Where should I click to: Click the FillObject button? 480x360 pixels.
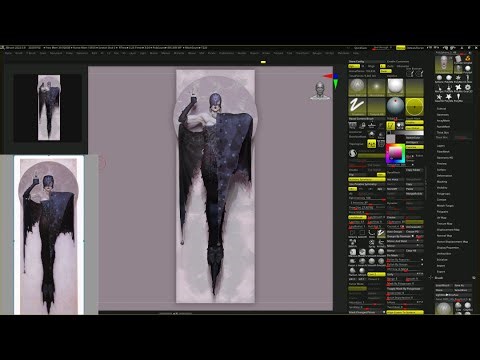(x=414, y=142)
